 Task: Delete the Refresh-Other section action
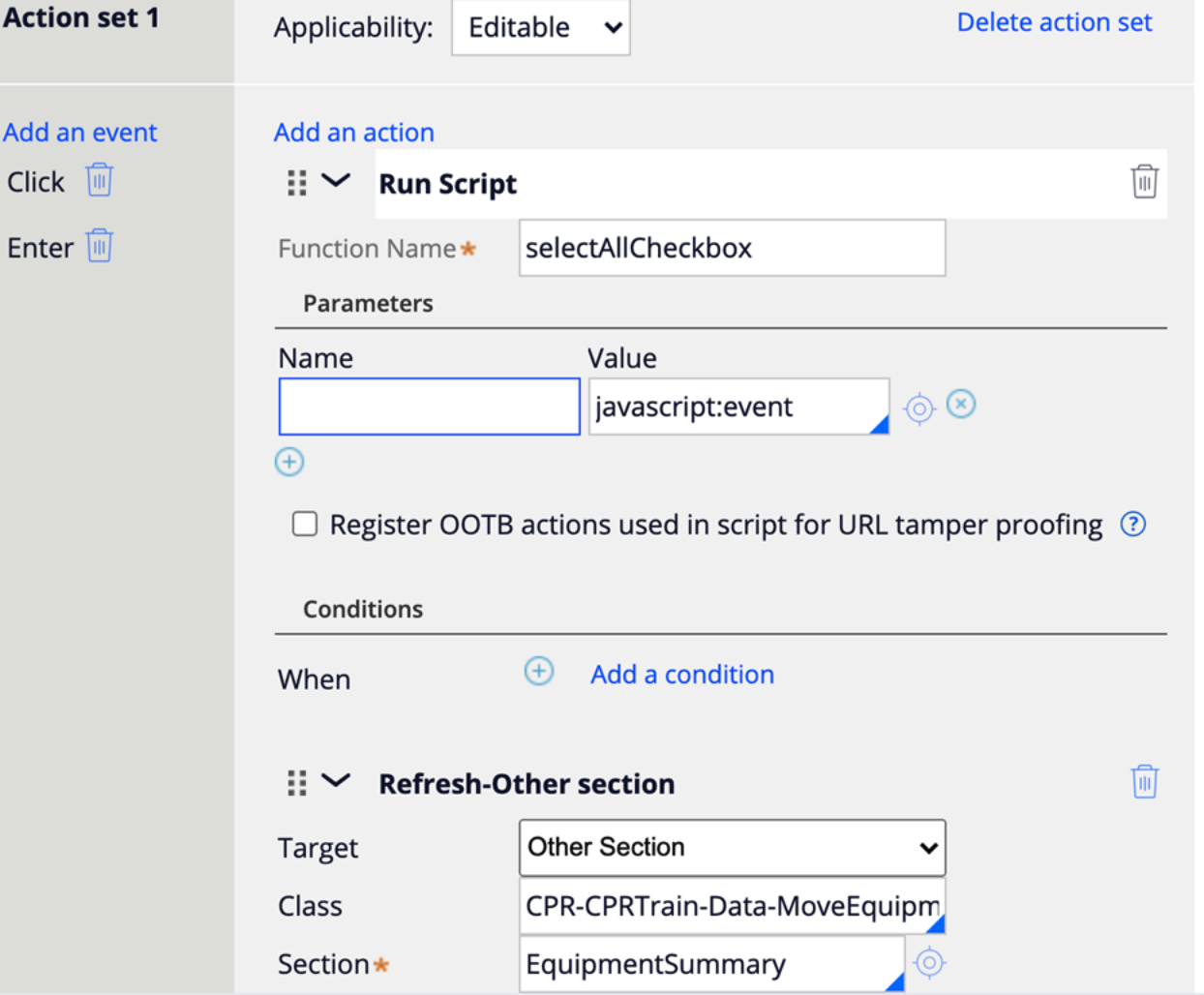tap(1144, 781)
